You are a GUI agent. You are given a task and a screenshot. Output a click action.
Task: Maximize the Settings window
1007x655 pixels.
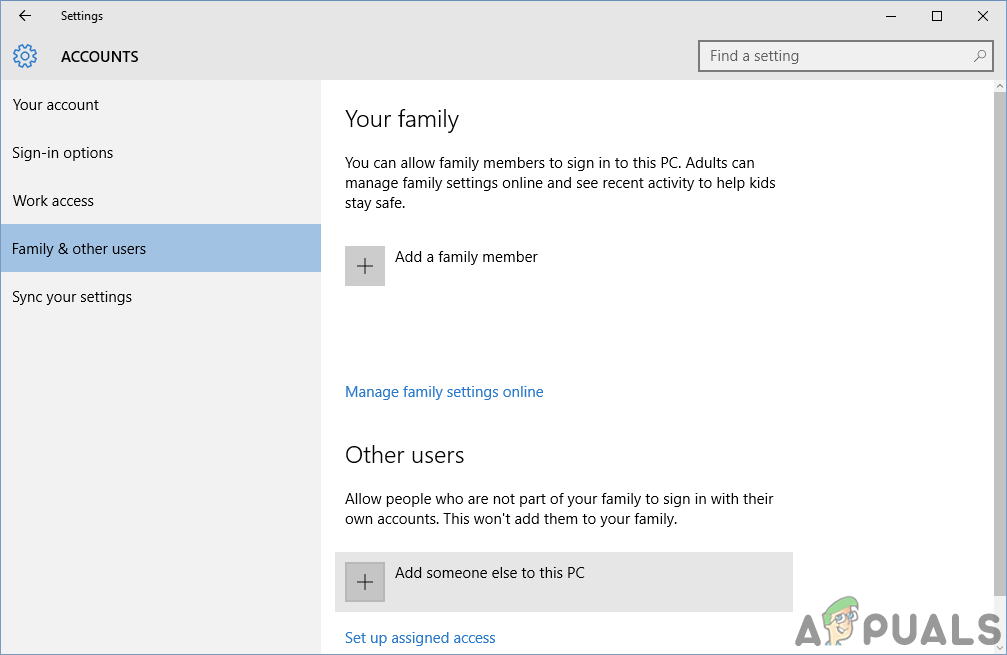click(x=937, y=16)
